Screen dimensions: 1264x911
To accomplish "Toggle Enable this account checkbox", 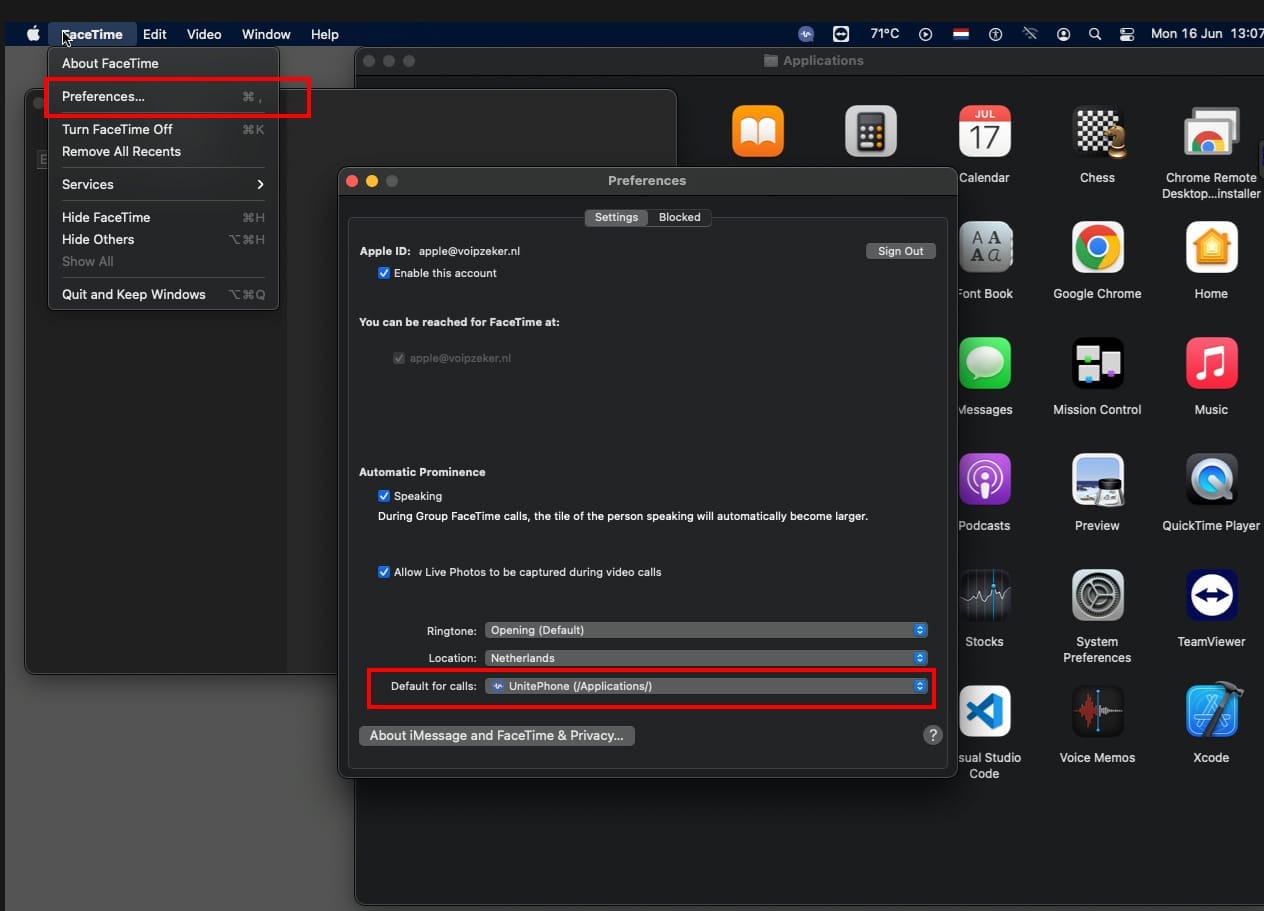I will pyautogui.click(x=384, y=273).
